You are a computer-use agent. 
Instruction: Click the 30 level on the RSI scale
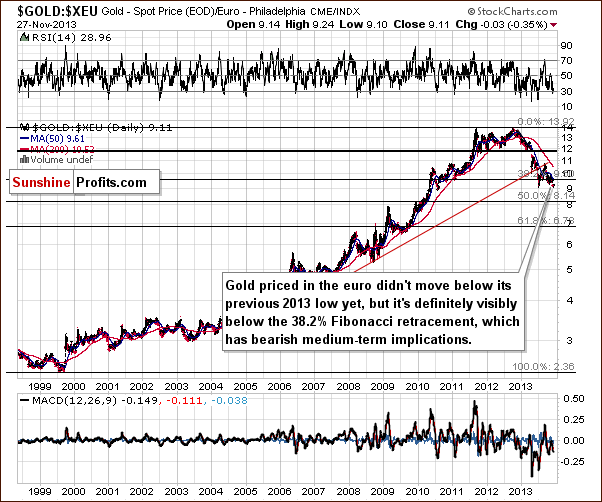click(567, 91)
